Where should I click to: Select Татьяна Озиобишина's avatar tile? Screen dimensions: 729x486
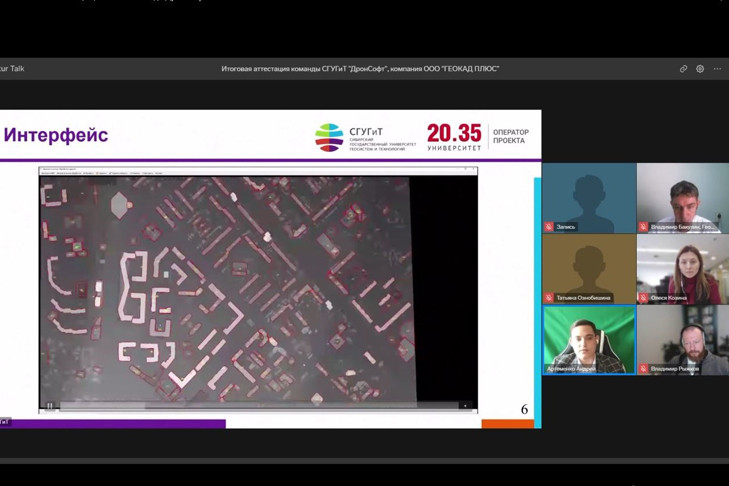pyautogui.click(x=589, y=269)
